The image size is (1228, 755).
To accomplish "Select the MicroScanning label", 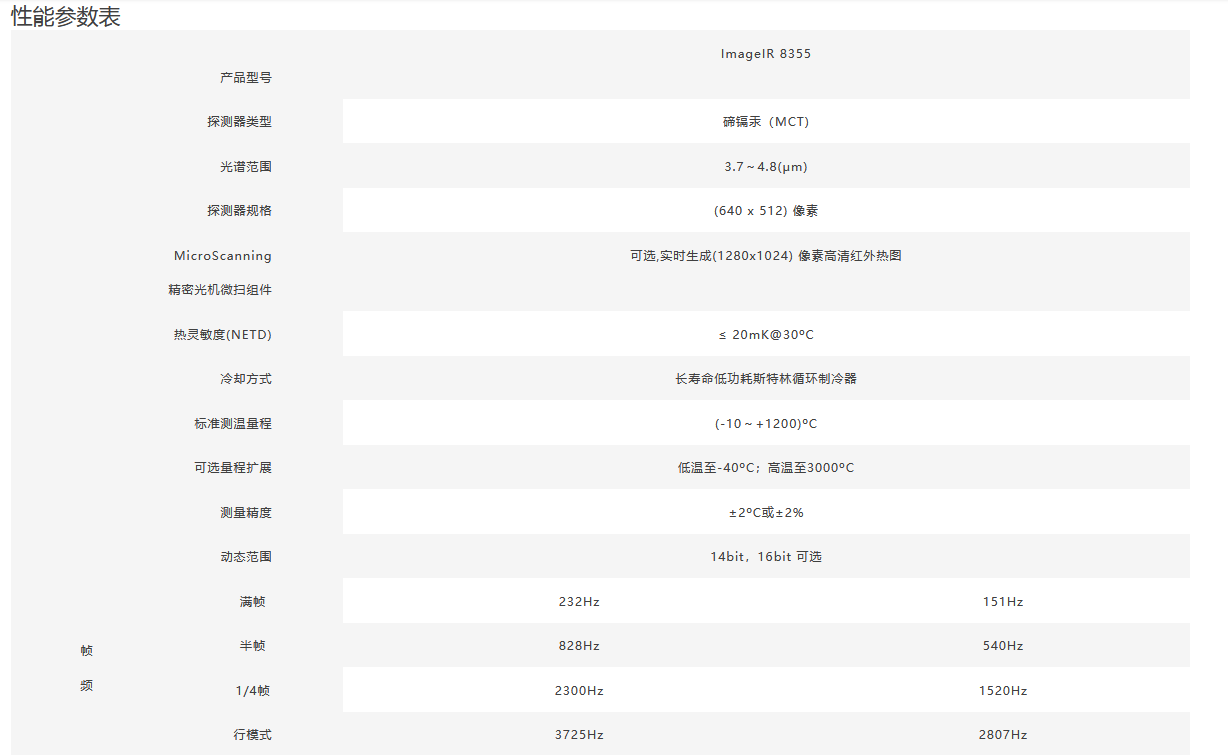I will (223, 256).
